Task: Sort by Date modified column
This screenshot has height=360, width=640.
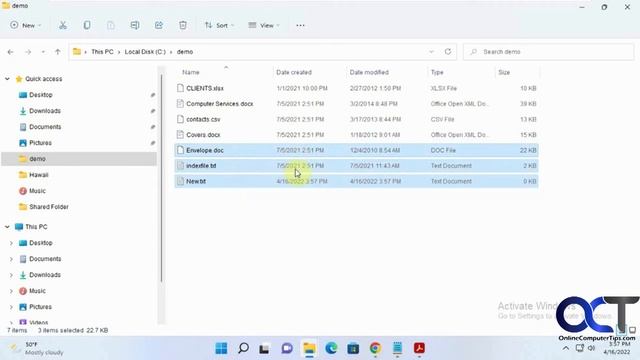Action: [369, 72]
